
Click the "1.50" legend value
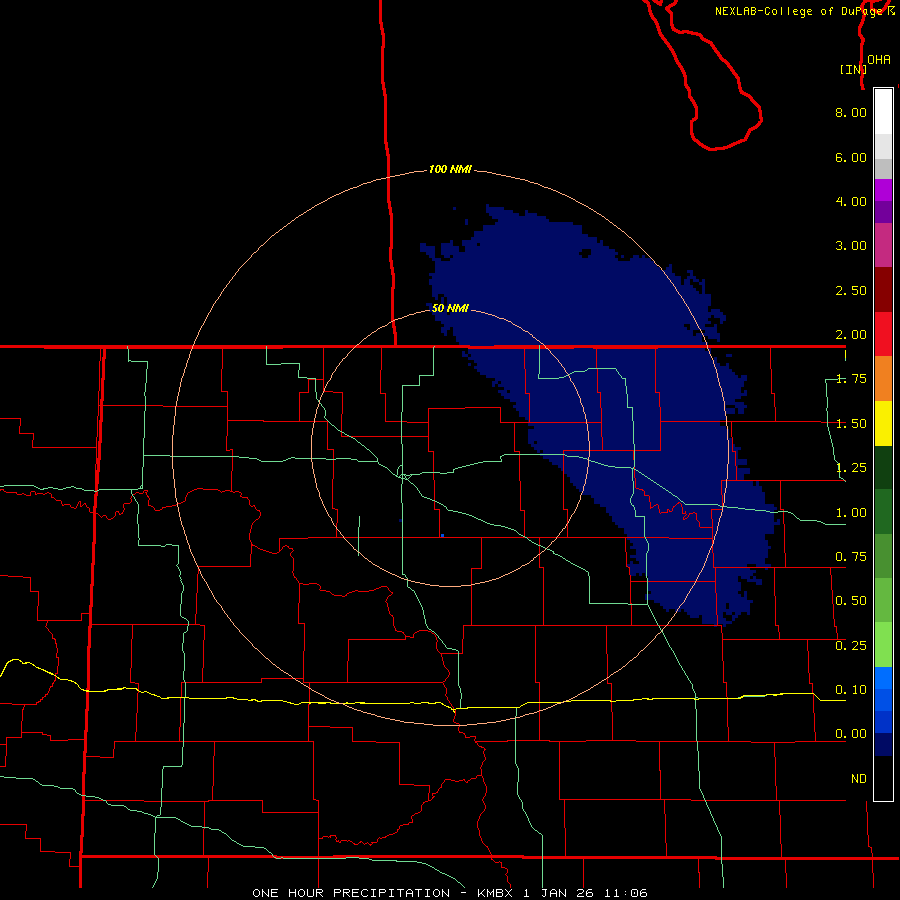(x=851, y=424)
